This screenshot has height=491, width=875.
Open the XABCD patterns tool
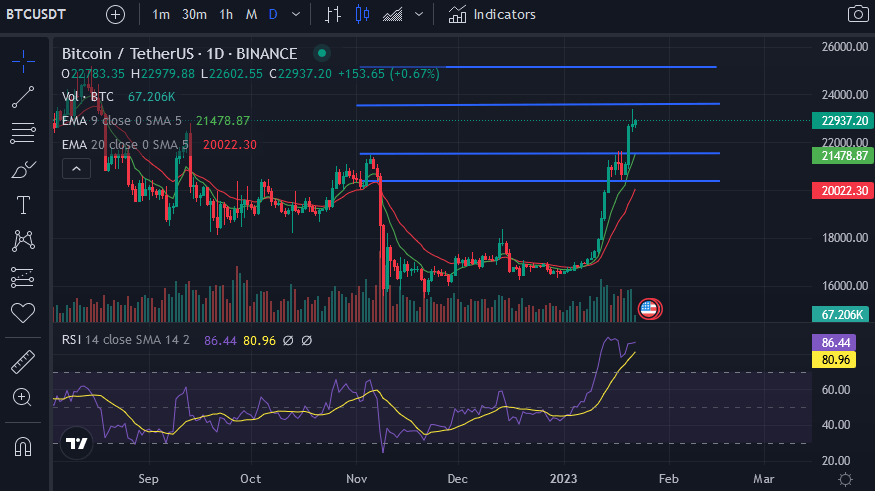(23, 240)
